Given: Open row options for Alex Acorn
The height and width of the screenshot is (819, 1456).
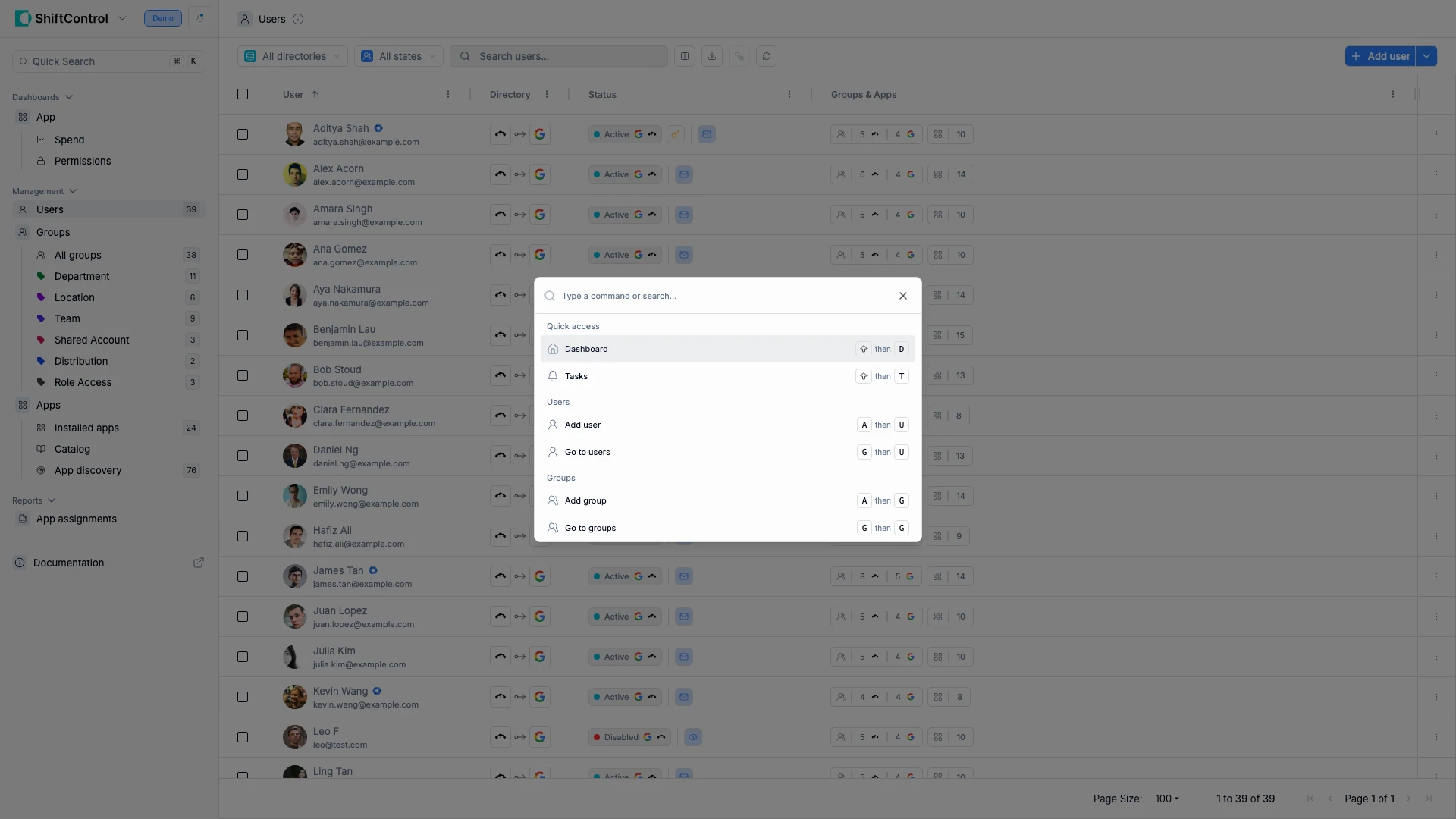Looking at the screenshot, I should [1436, 174].
